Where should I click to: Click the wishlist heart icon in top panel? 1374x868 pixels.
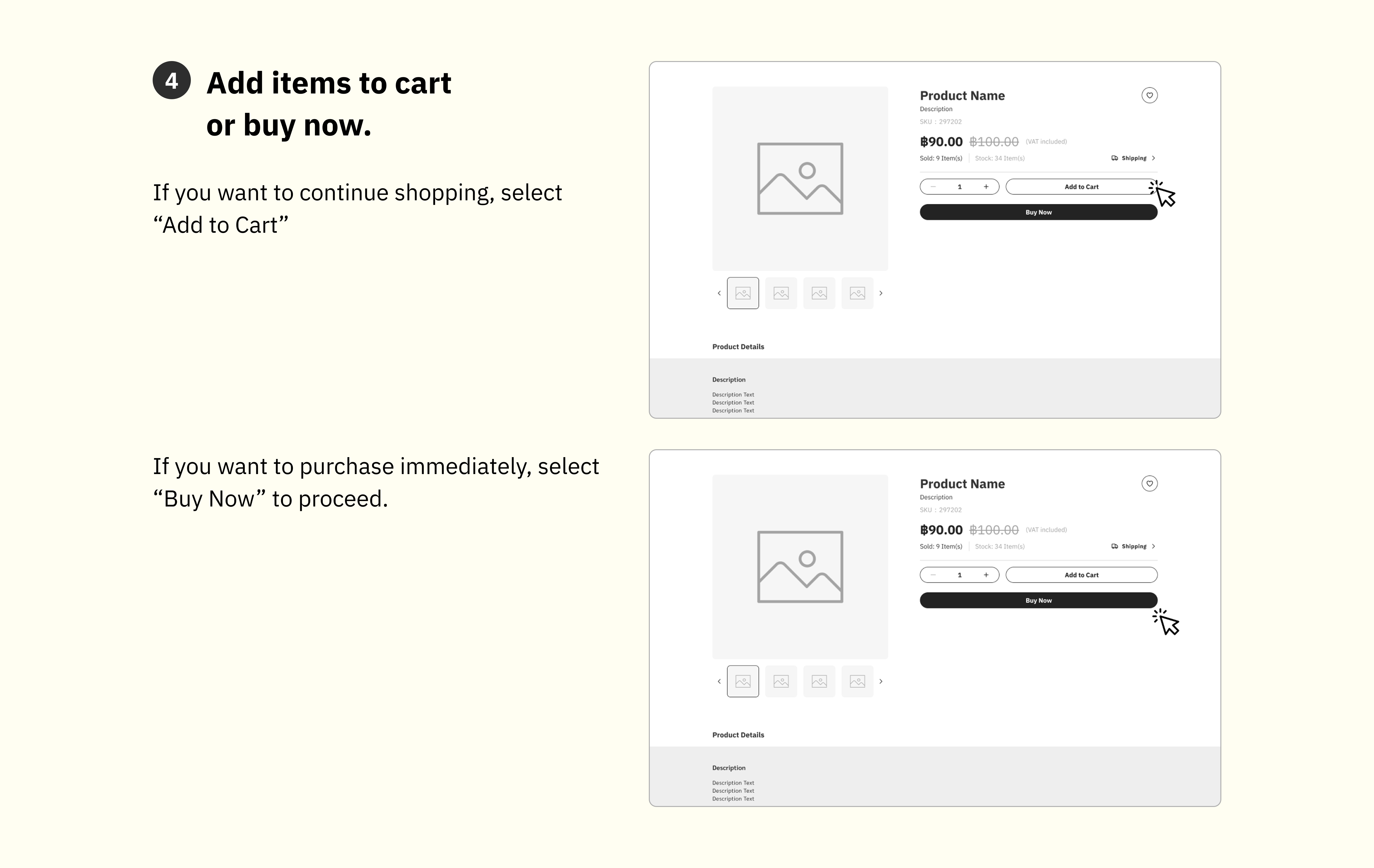click(x=1149, y=95)
